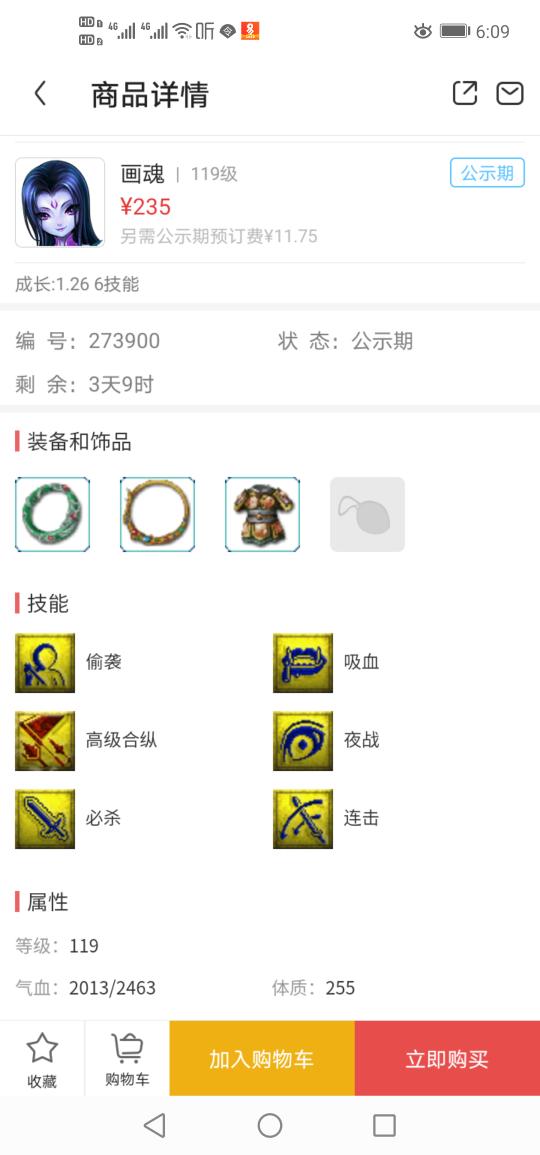View the golden necklace equipment item

coord(158,514)
